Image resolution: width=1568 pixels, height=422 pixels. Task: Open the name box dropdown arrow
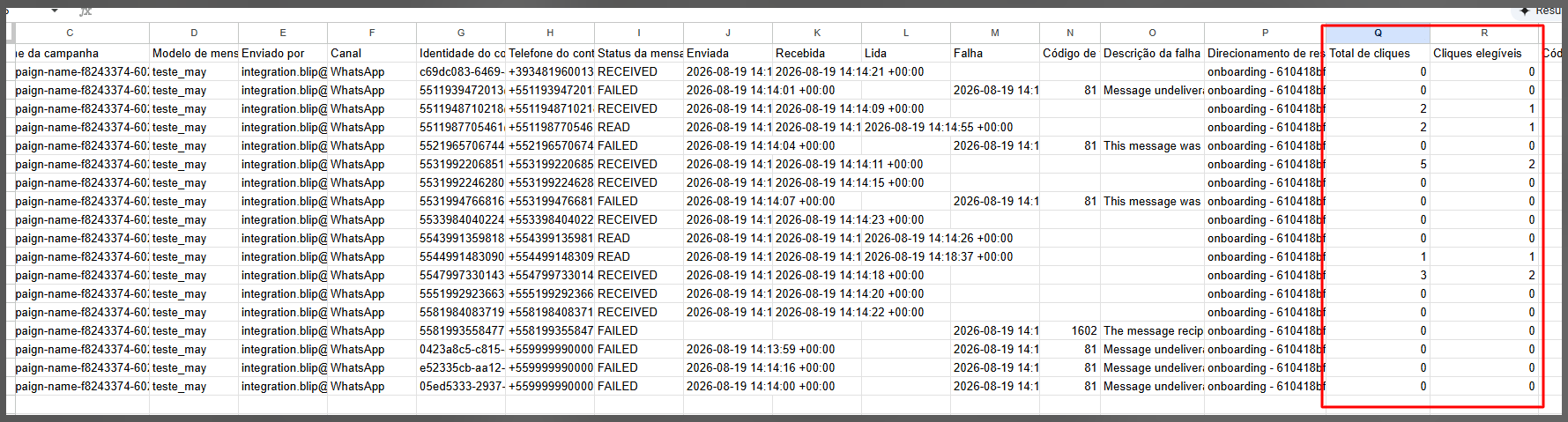(x=55, y=11)
